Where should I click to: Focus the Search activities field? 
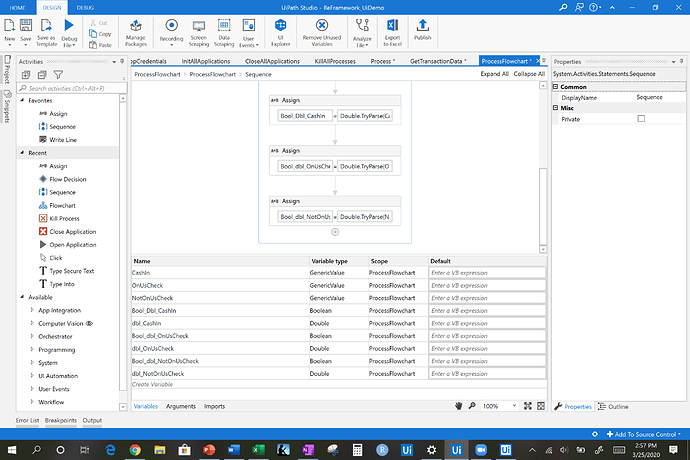[x=73, y=88]
